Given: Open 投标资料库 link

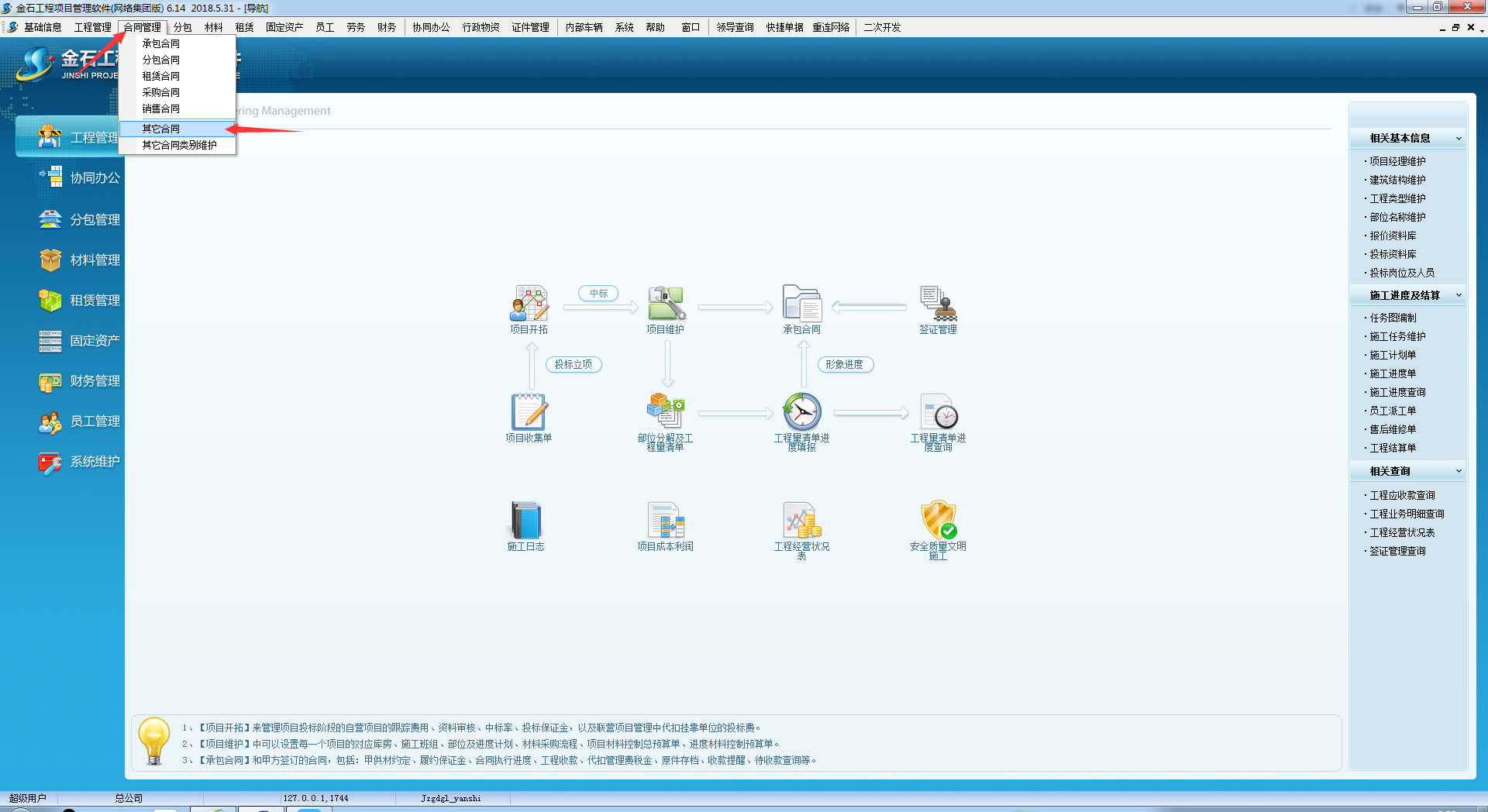Looking at the screenshot, I should [1393, 254].
